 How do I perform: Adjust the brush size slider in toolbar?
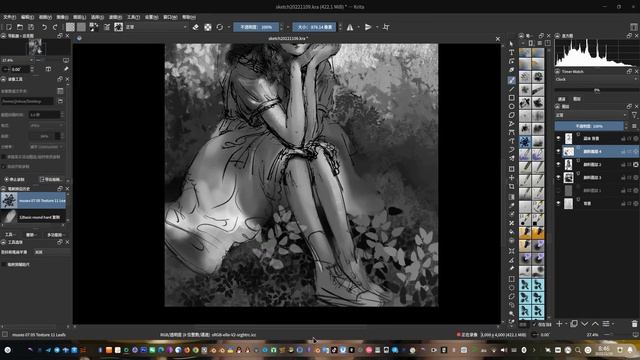[x=314, y=27]
